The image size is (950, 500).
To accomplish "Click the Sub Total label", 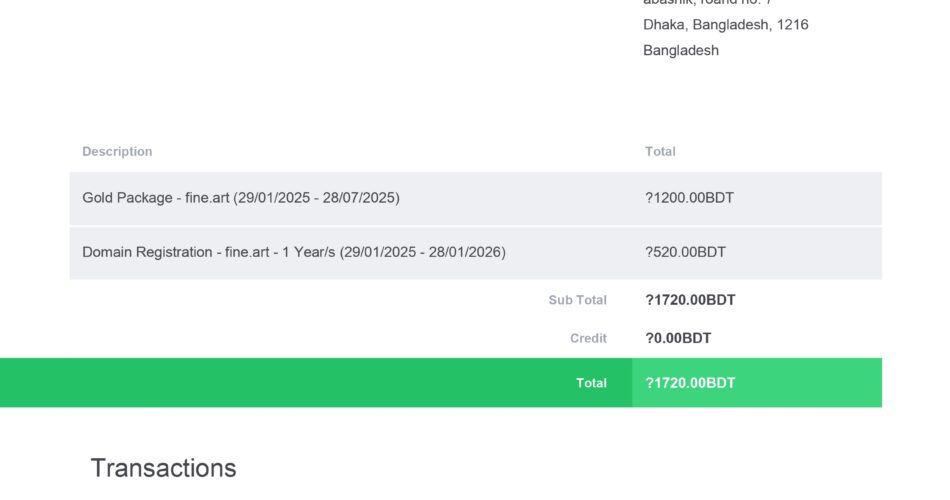I will tap(577, 300).
